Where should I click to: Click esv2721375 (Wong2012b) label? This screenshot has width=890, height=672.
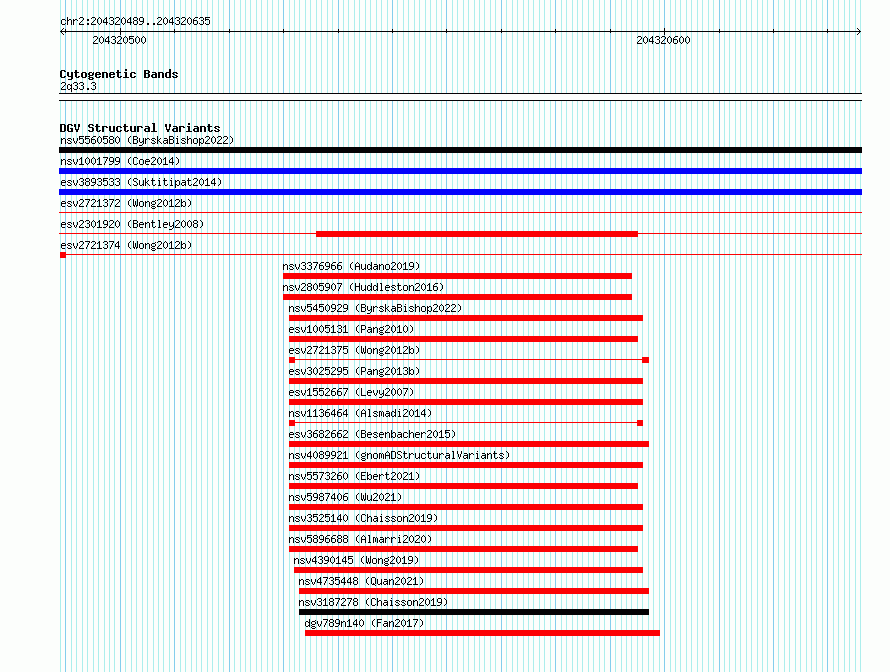pos(354,350)
